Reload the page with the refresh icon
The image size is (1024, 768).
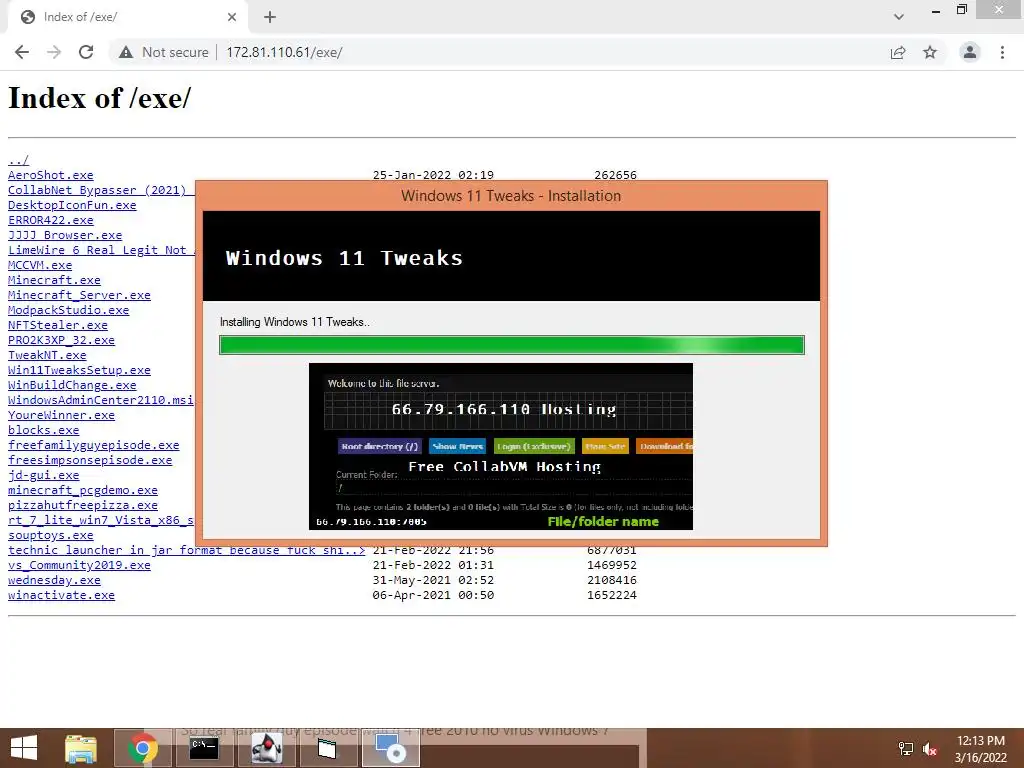click(86, 52)
